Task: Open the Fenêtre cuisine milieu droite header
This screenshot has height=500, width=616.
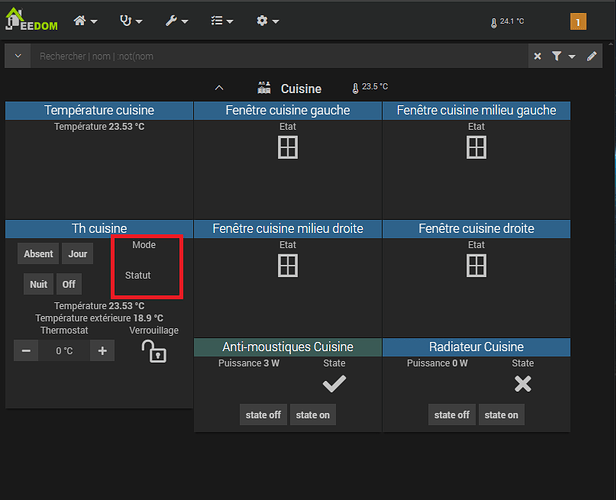Action: coord(288,229)
